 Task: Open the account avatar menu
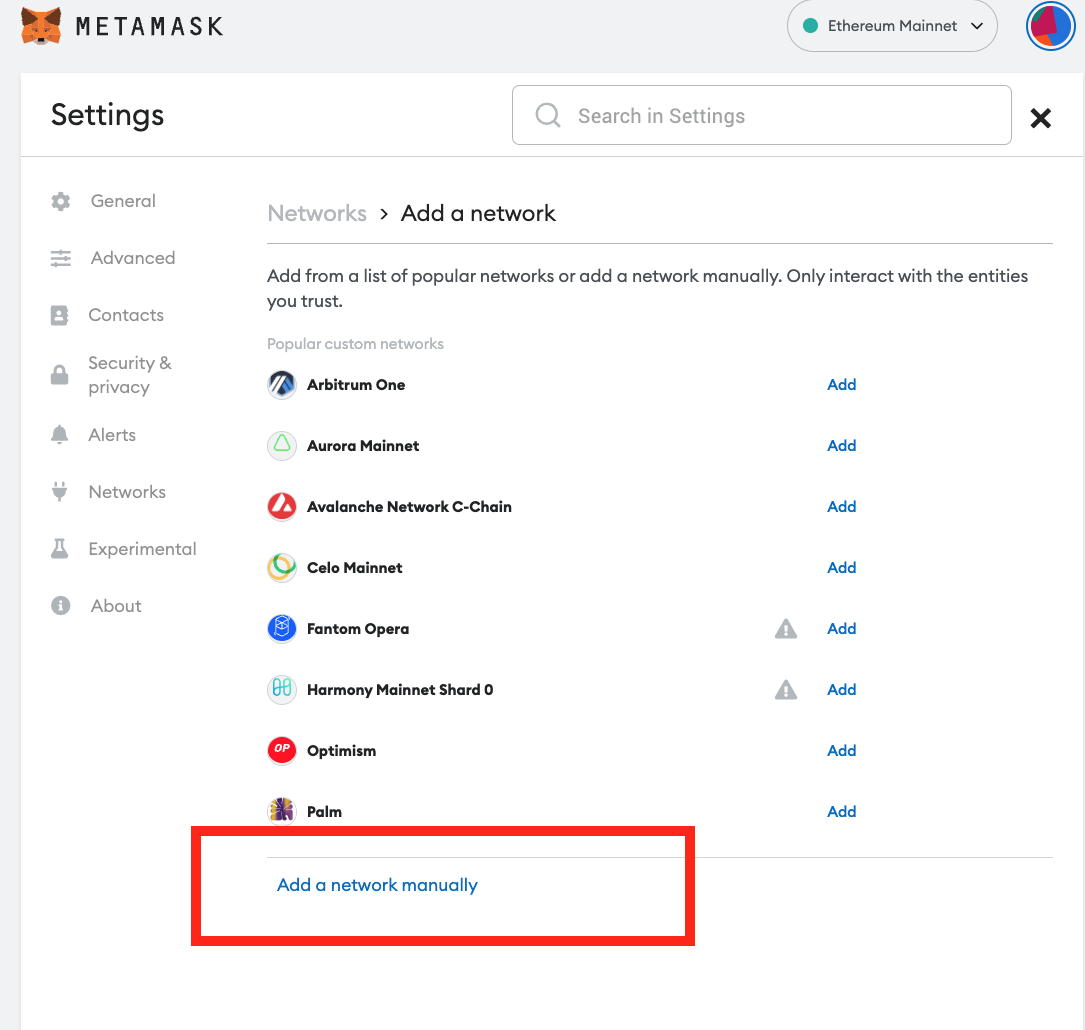pyautogui.click(x=1050, y=26)
